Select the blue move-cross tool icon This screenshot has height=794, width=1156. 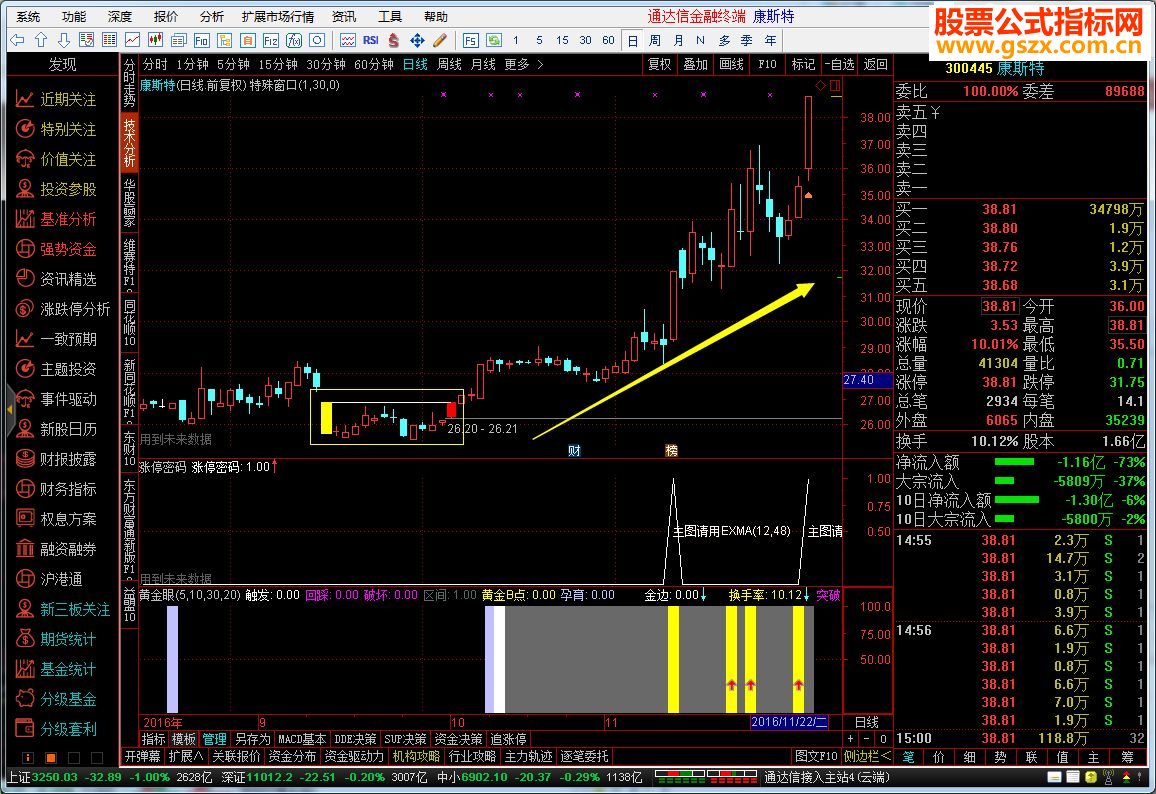[x=417, y=40]
